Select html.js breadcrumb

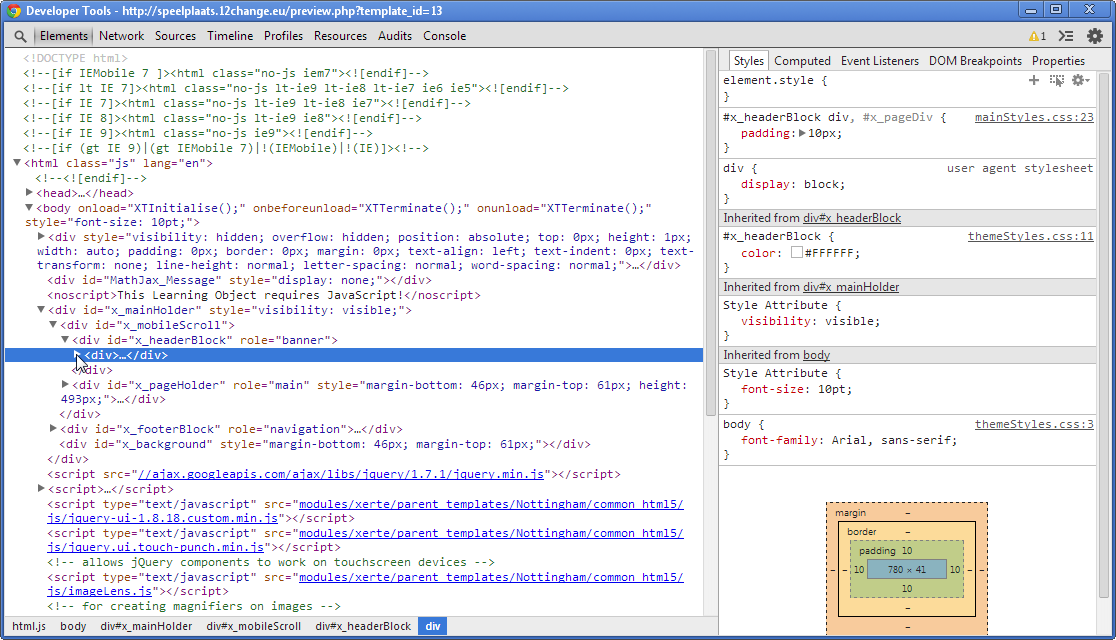click(28, 626)
